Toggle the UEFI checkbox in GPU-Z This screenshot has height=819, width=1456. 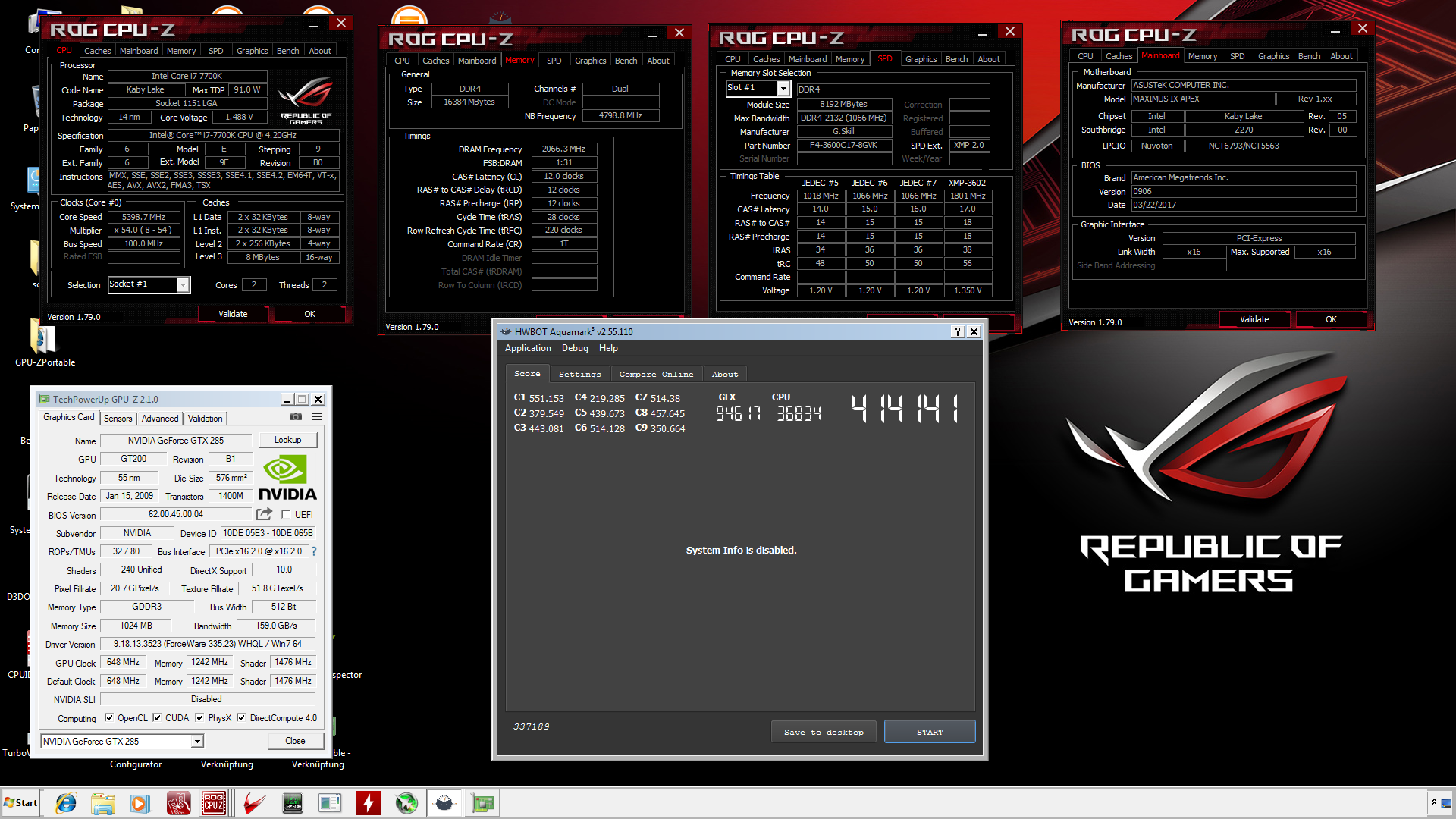coord(286,514)
